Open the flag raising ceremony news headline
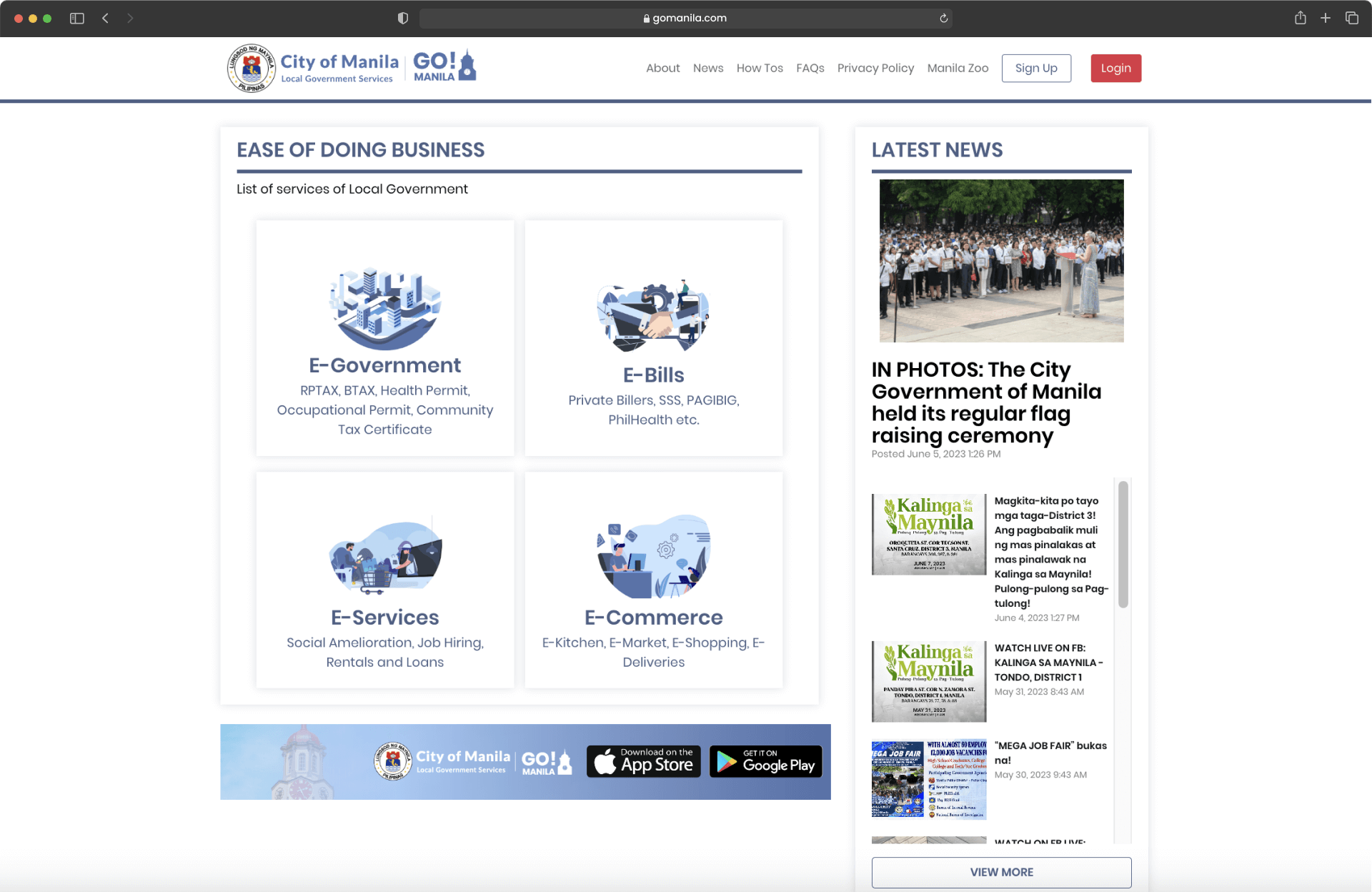 (x=986, y=402)
